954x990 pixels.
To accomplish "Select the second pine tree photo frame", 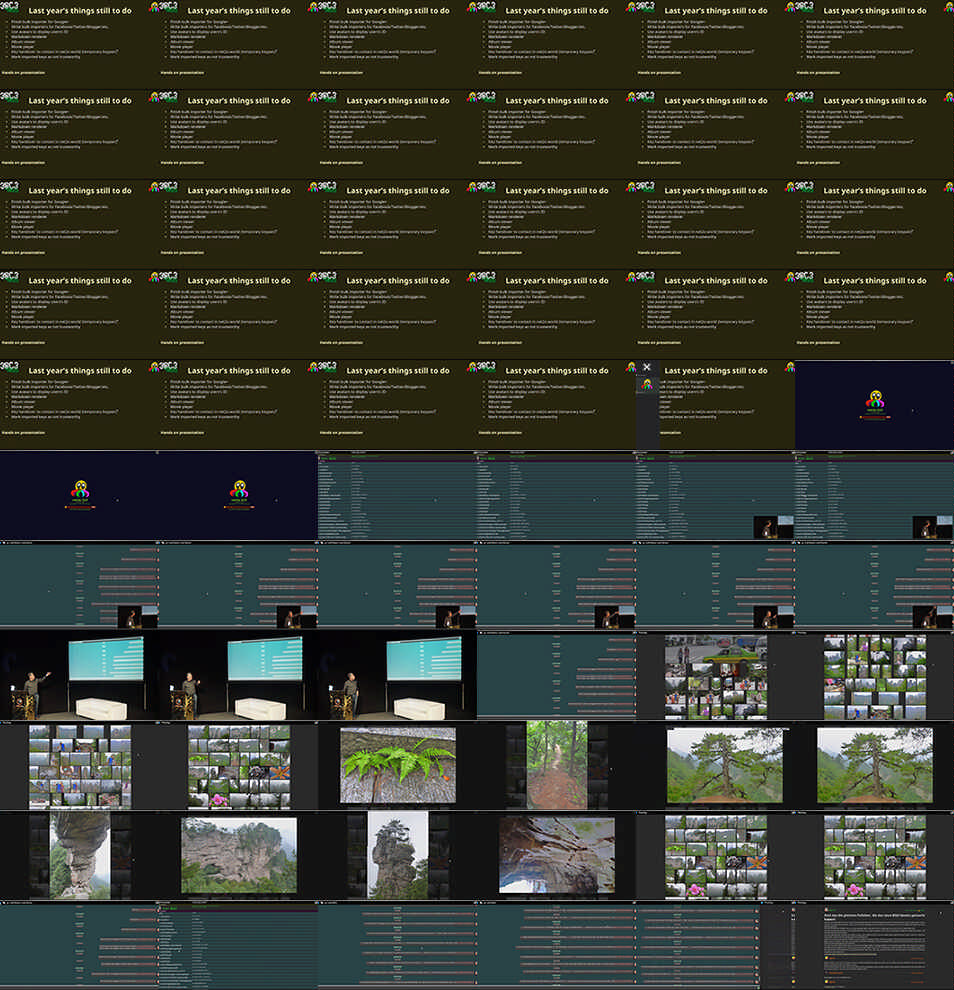I will (x=874, y=765).
